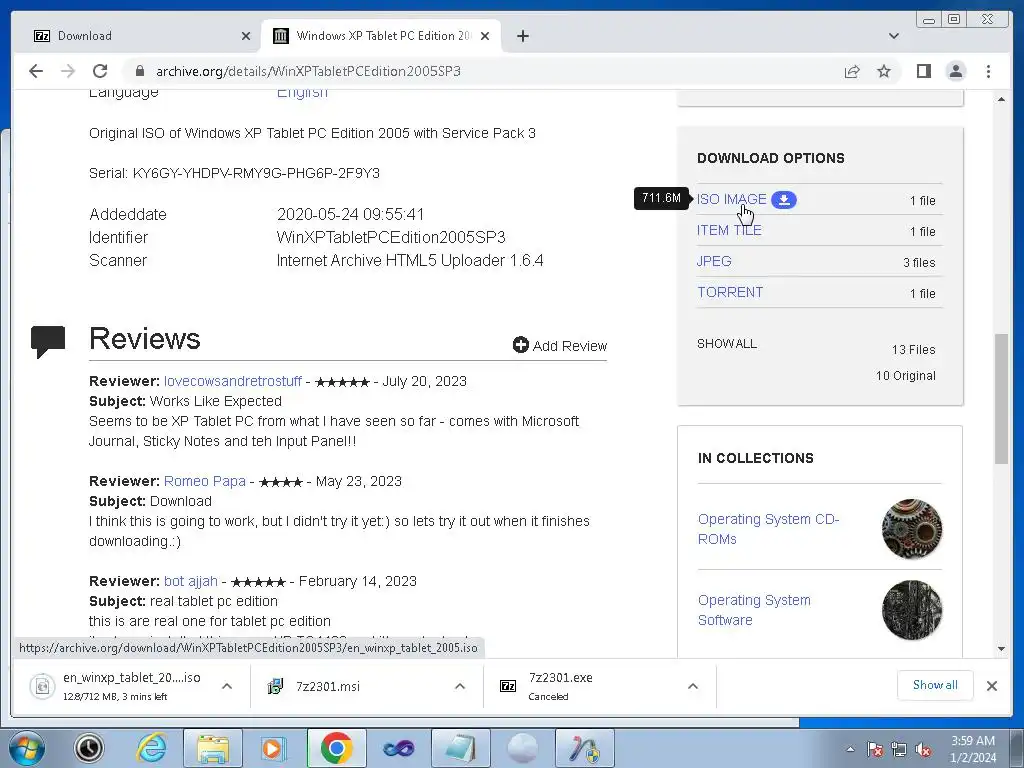Click the Action Center flag icon

[874, 749]
